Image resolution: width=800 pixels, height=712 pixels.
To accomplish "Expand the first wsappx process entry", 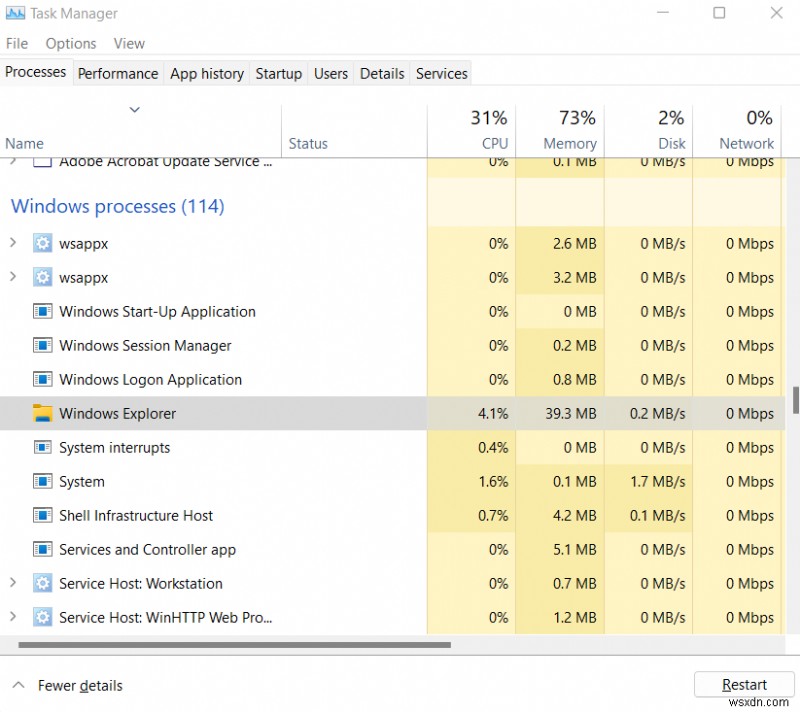I will (x=13, y=243).
